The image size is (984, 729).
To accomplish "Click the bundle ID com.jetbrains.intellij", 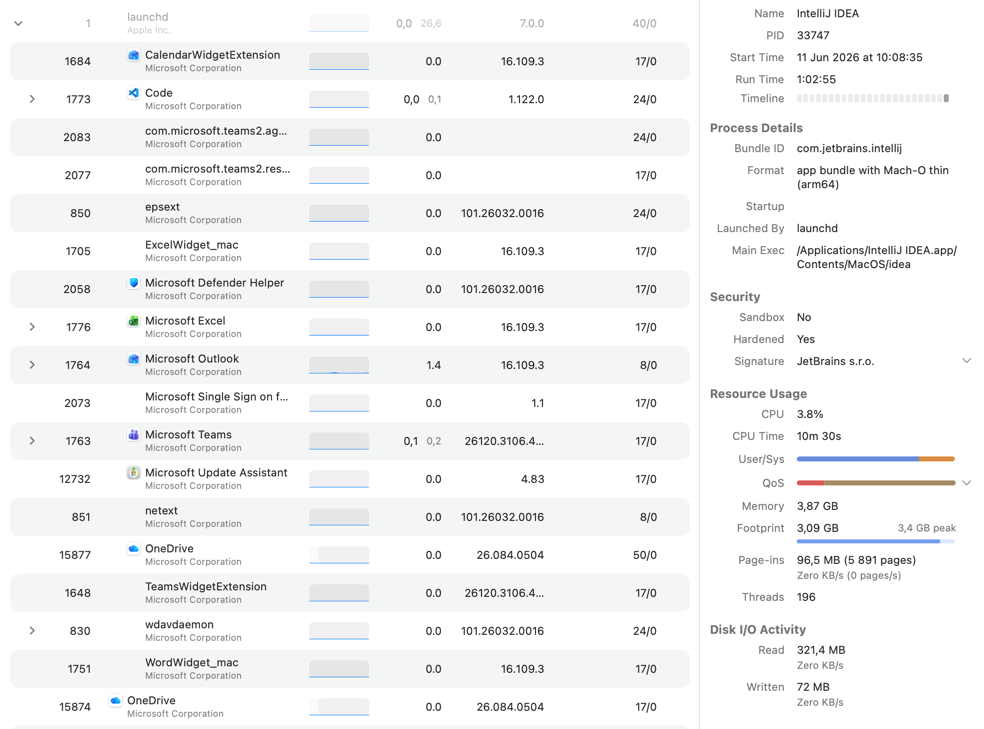I will click(x=849, y=149).
